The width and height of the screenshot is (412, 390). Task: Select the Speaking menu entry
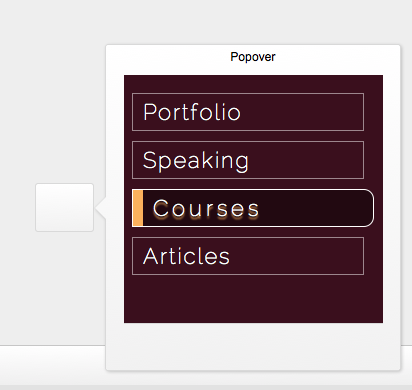point(248,160)
